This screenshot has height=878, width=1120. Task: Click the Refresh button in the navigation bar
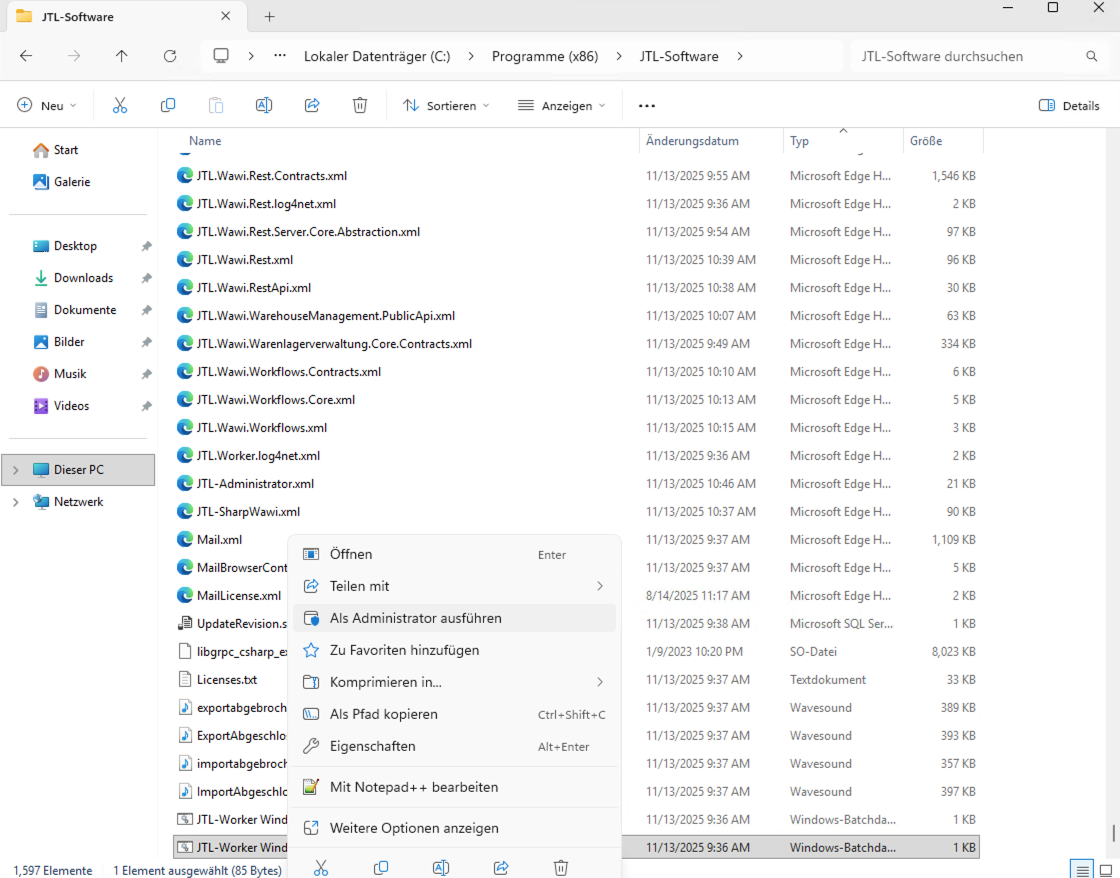tap(170, 57)
